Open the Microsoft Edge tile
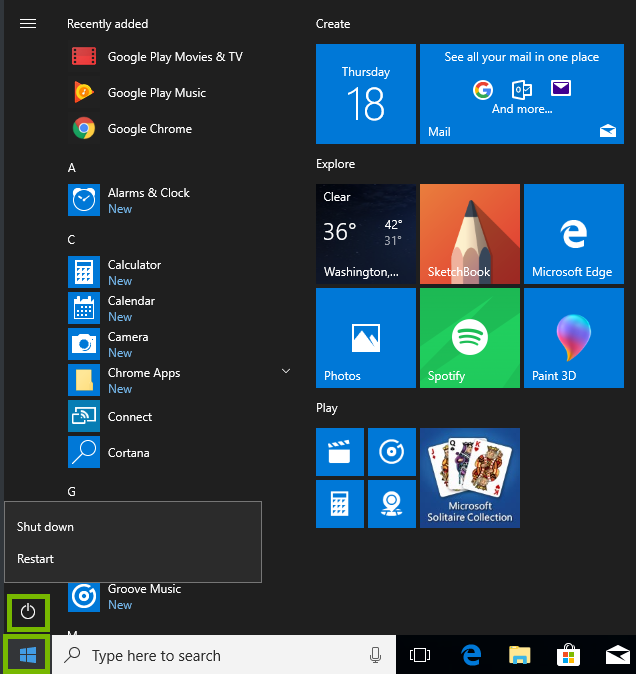The image size is (636, 674). tap(574, 234)
